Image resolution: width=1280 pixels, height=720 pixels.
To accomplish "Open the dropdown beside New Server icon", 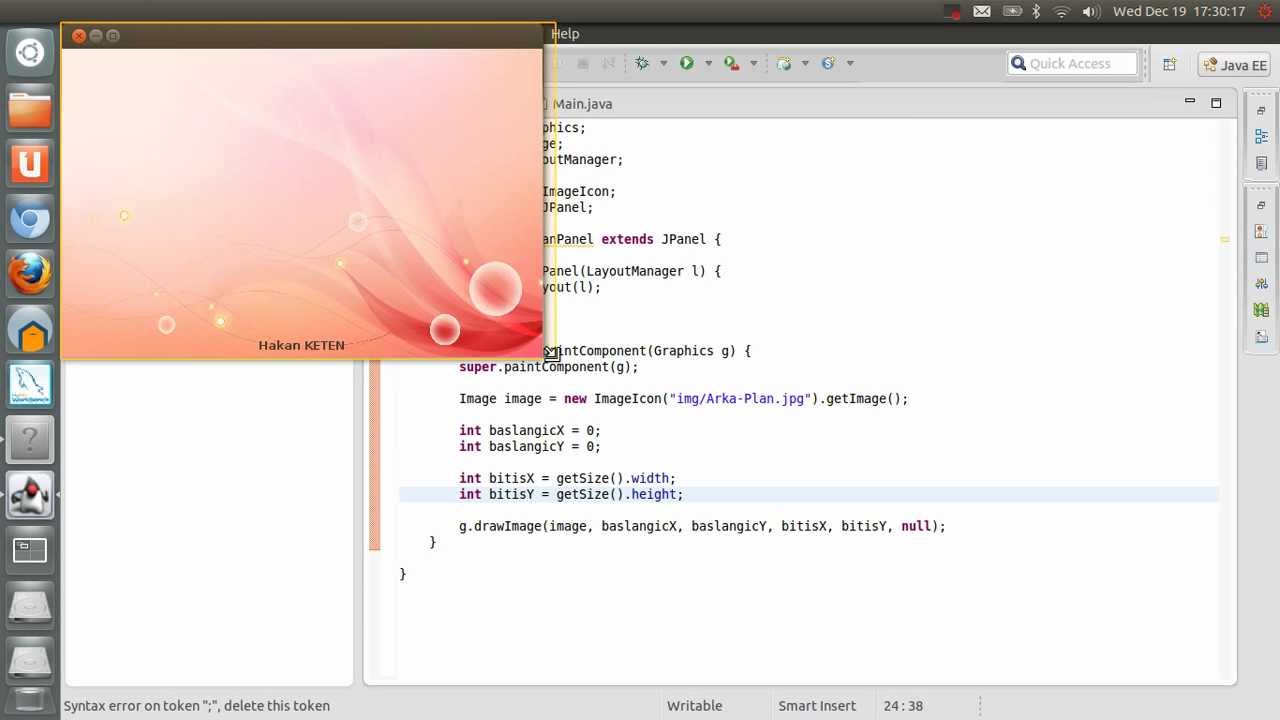I will point(805,63).
